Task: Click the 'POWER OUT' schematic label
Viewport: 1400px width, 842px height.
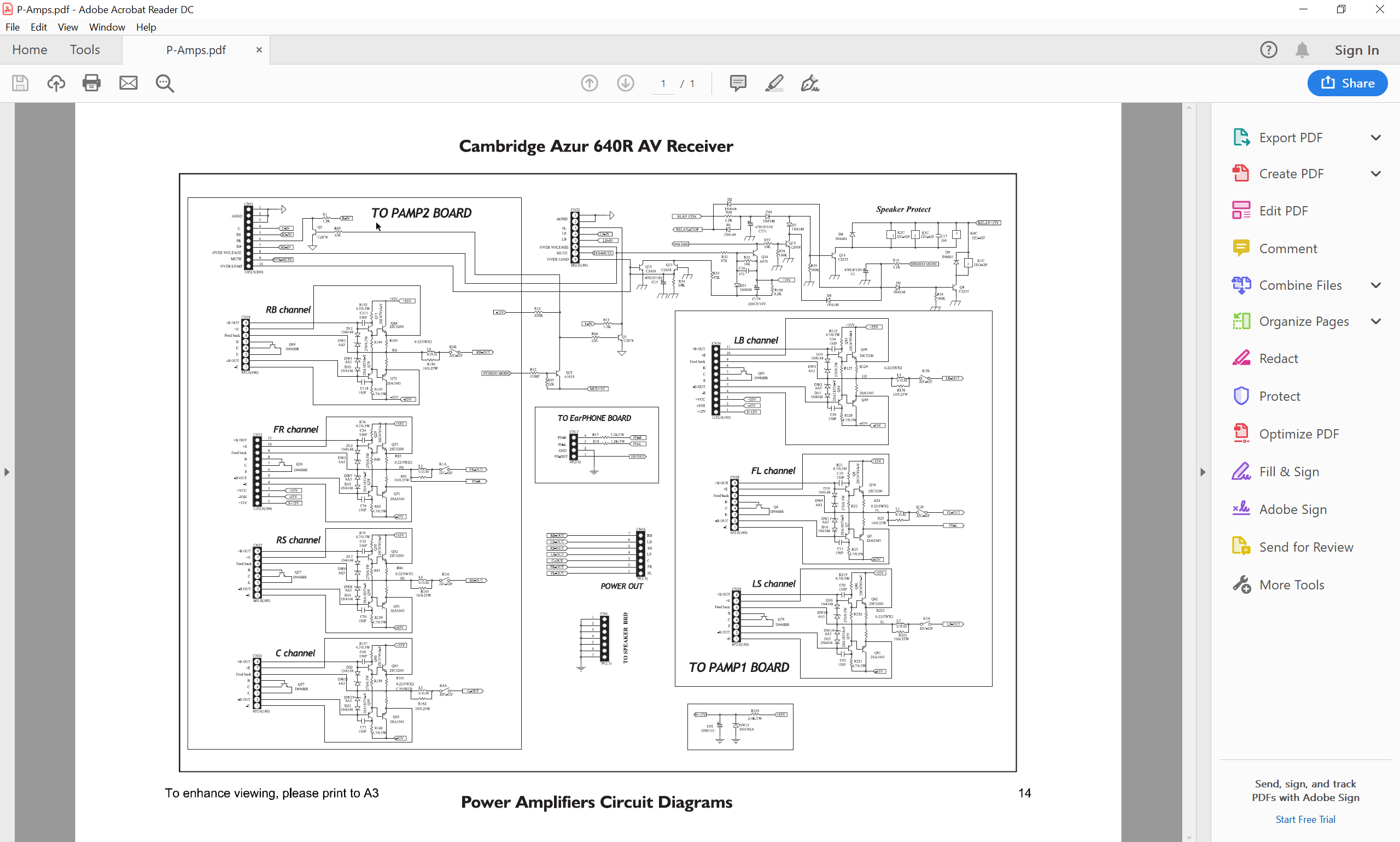Action: (x=622, y=587)
